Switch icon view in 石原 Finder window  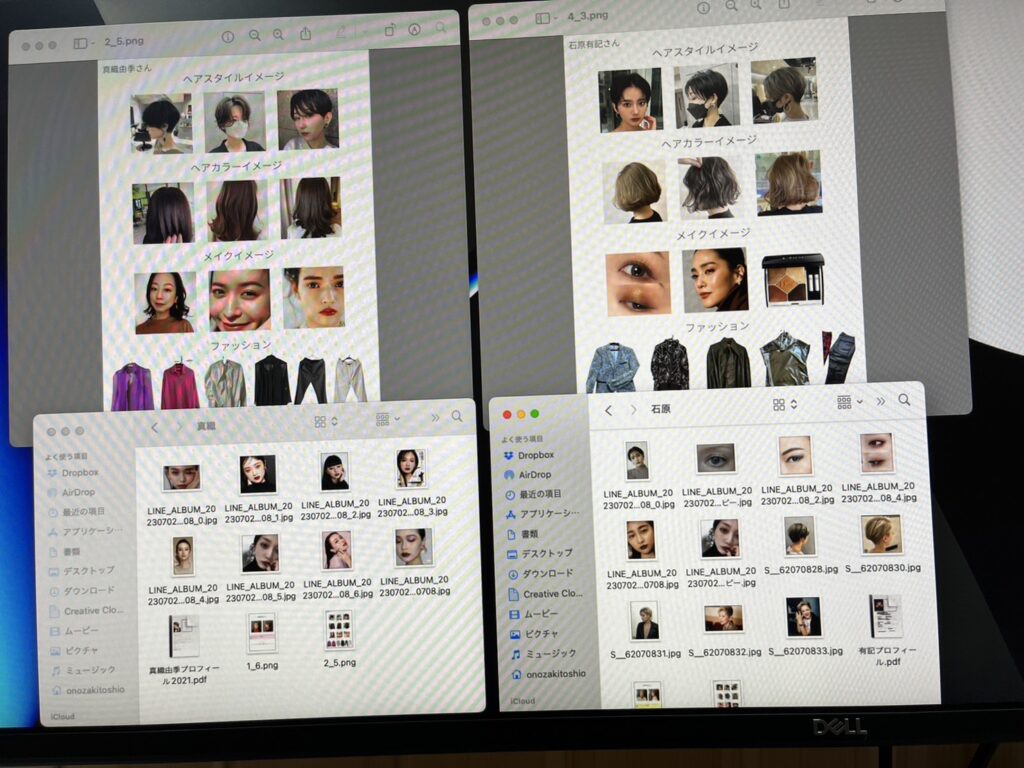click(x=778, y=405)
